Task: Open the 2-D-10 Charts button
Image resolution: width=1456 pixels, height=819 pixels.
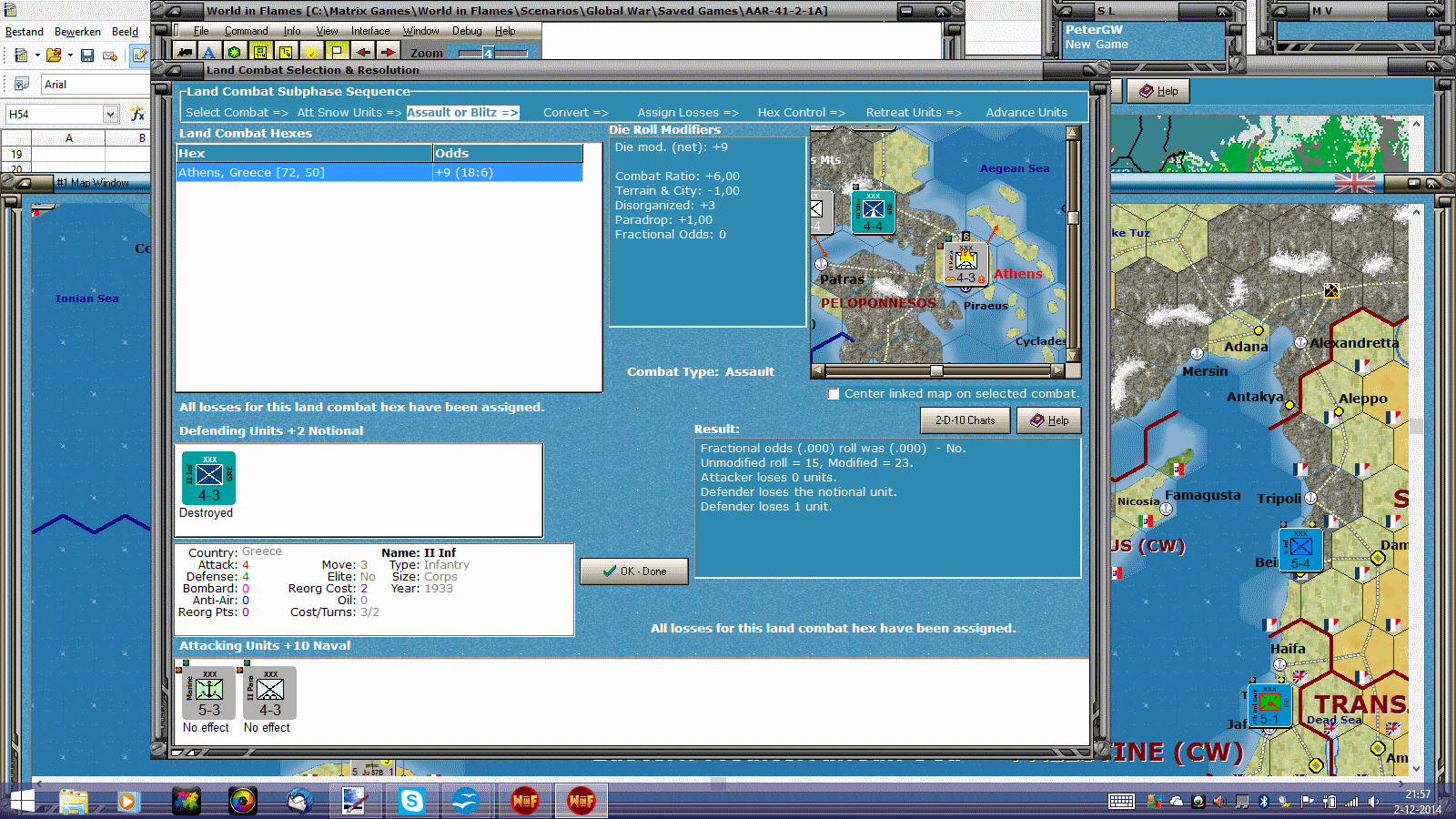Action: [966, 420]
